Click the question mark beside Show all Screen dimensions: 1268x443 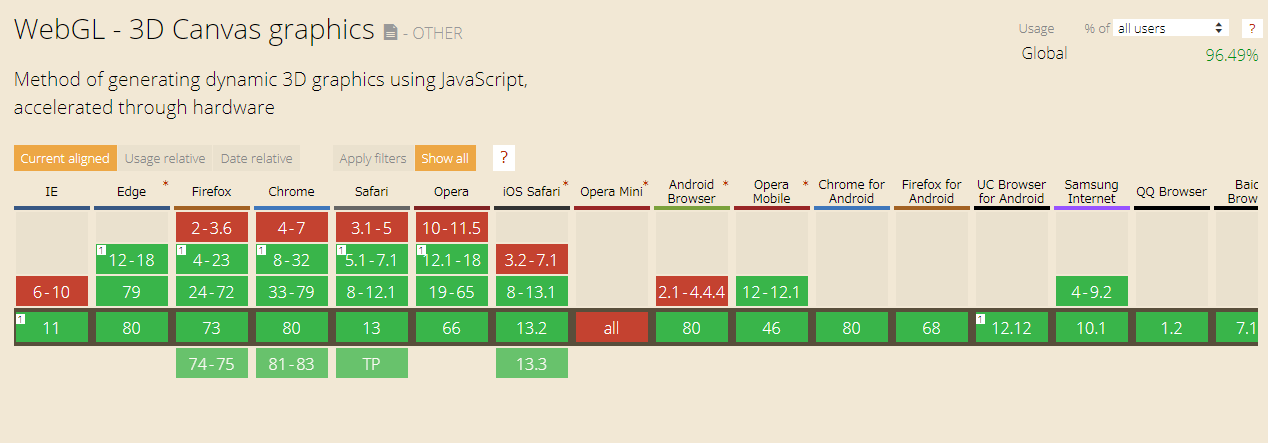[x=504, y=158]
